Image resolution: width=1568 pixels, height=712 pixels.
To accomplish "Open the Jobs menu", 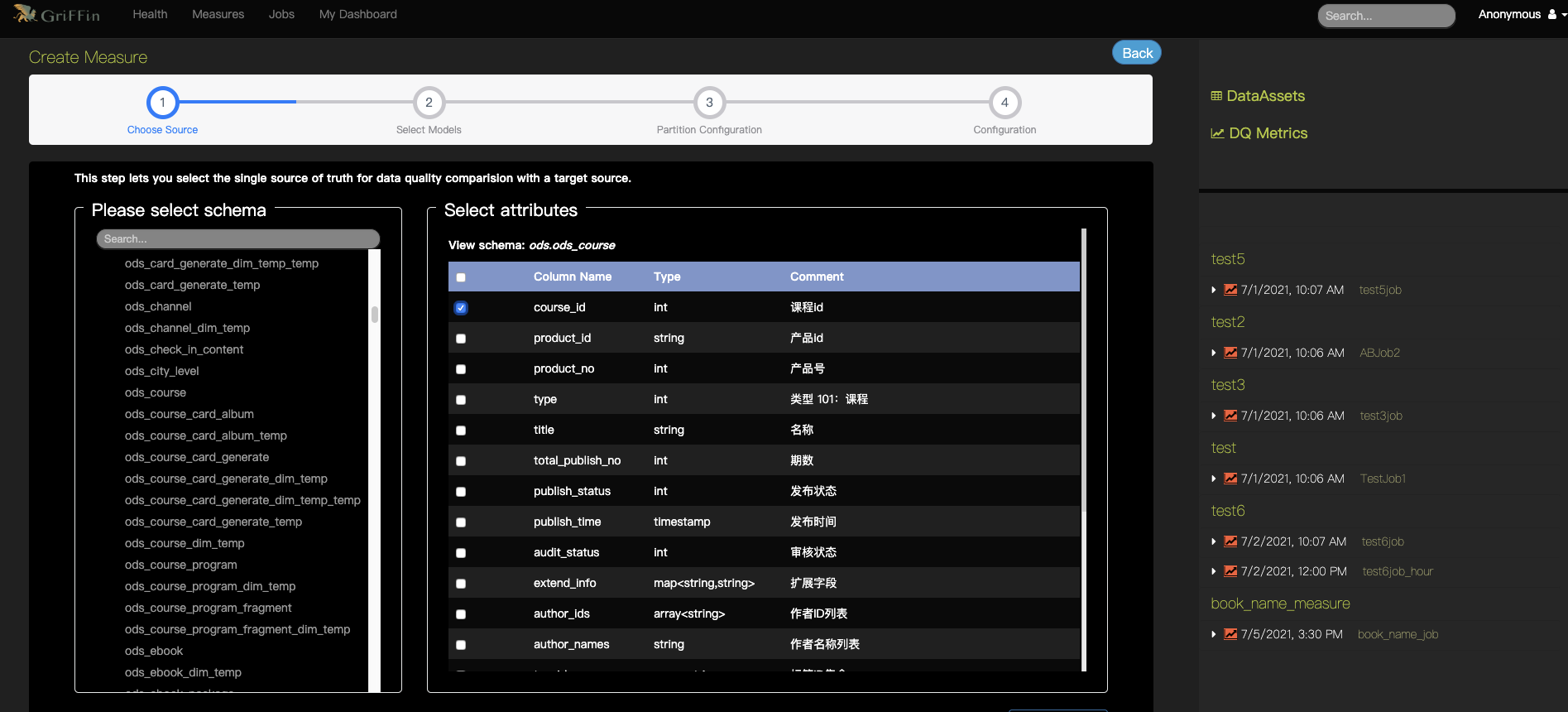I will [281, 14].
